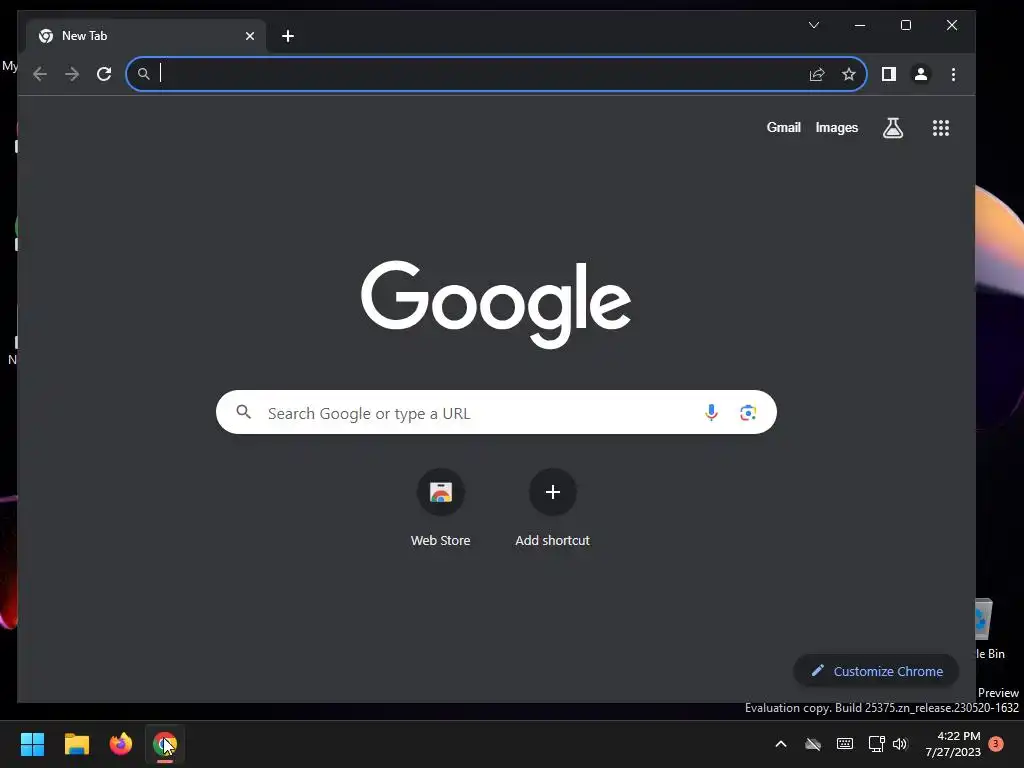Show hidden system tray icons
Screen dimensions: 1024x768
780,744
